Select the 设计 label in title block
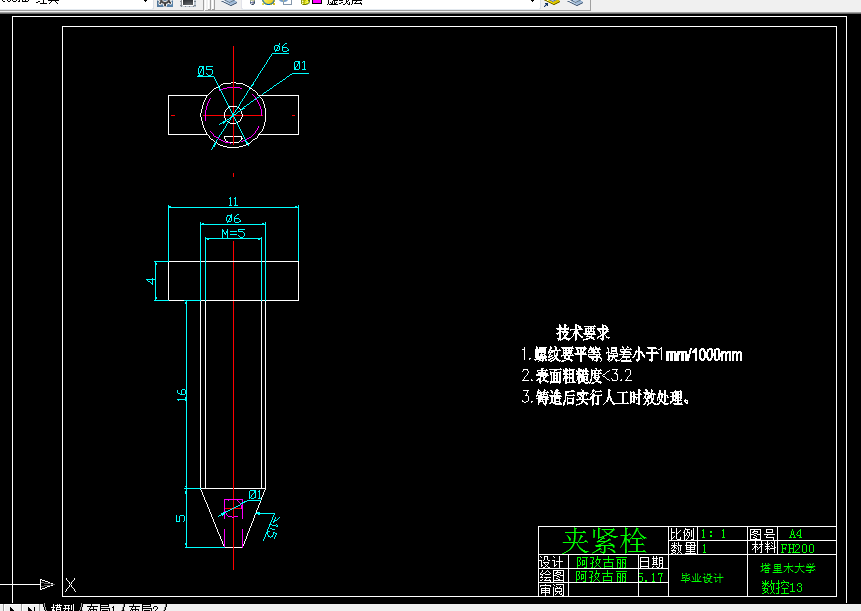Image resolution: width=861 pixels, height=611 pixels. click(551, 562)
